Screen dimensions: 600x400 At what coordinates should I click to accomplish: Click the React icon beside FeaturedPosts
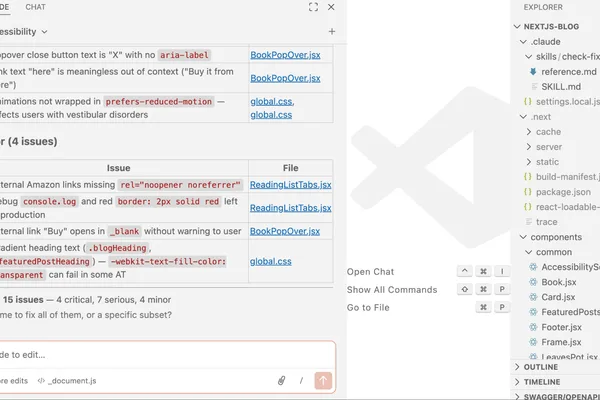click(533, 312)
